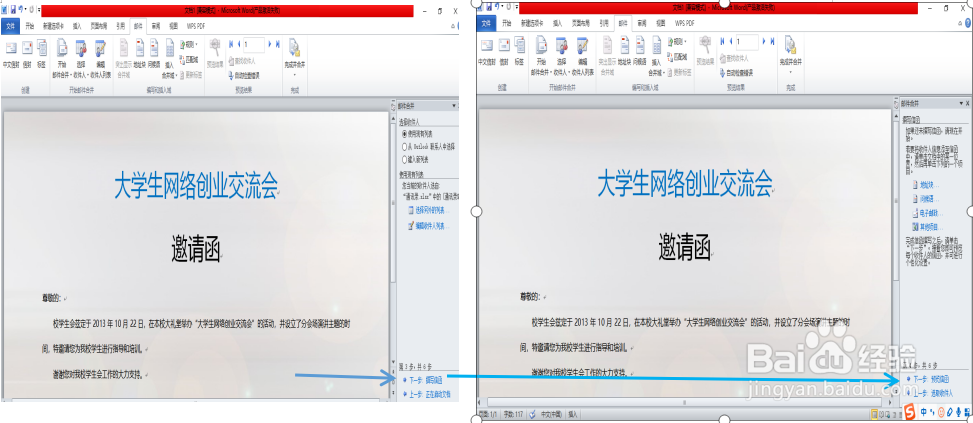This screenshot has width=973, height=423.
Task: Go to last record in left window
Action: tap(277, 43)
